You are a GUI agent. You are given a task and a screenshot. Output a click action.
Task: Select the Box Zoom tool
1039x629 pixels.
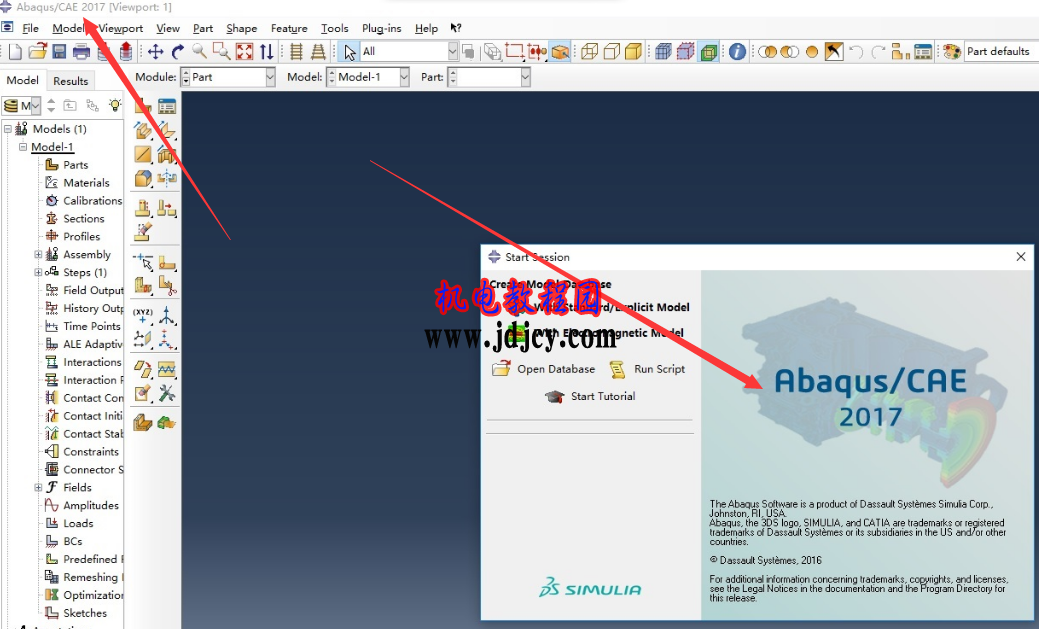[221, 51]
